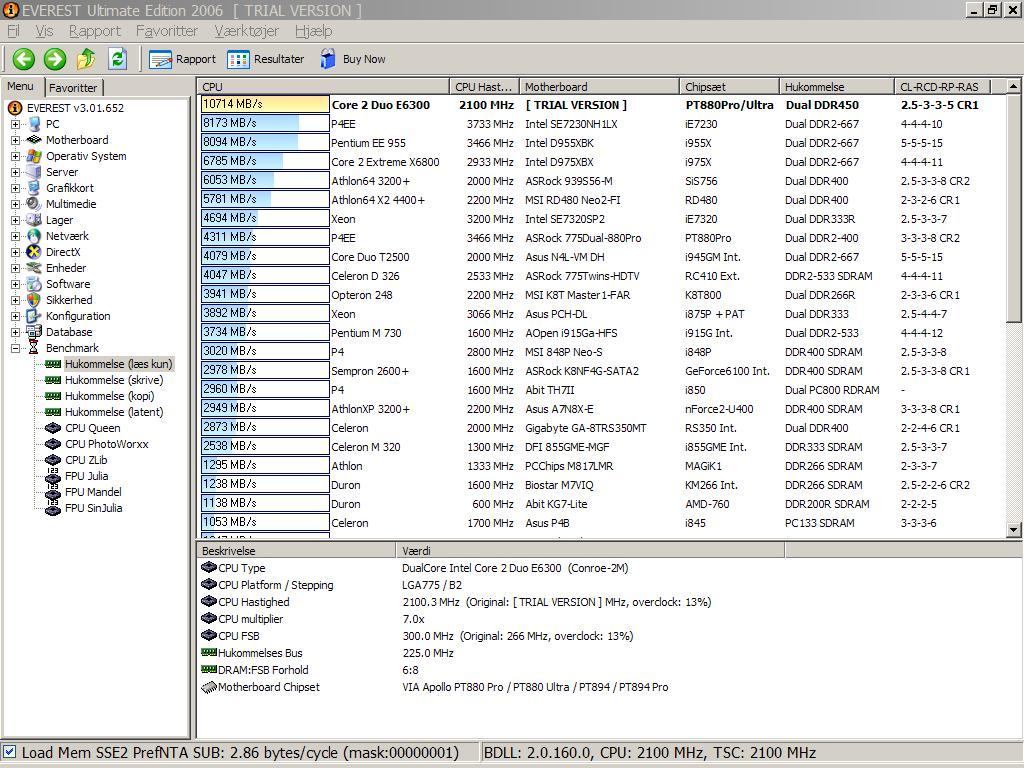Image resolution: width=1024 pixels, height=768 pixels.
Task: Collapse the Benchmark tree node
Action: point(15,348)
